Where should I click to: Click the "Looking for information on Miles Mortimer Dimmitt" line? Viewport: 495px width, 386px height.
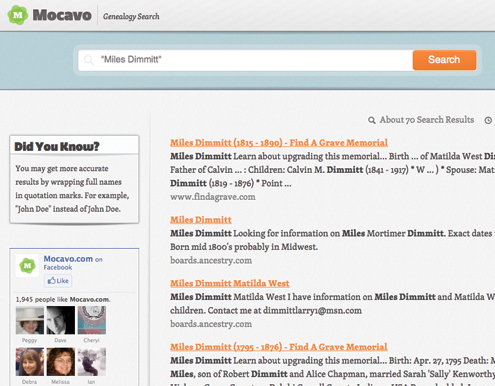coord(332,233)
